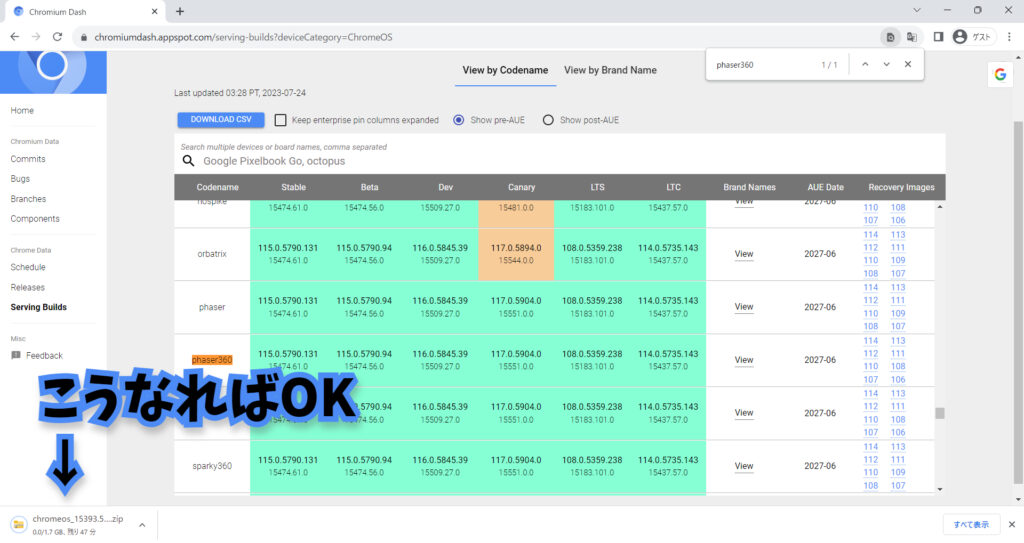Jump to previous find result

click(x=865, y=64)
